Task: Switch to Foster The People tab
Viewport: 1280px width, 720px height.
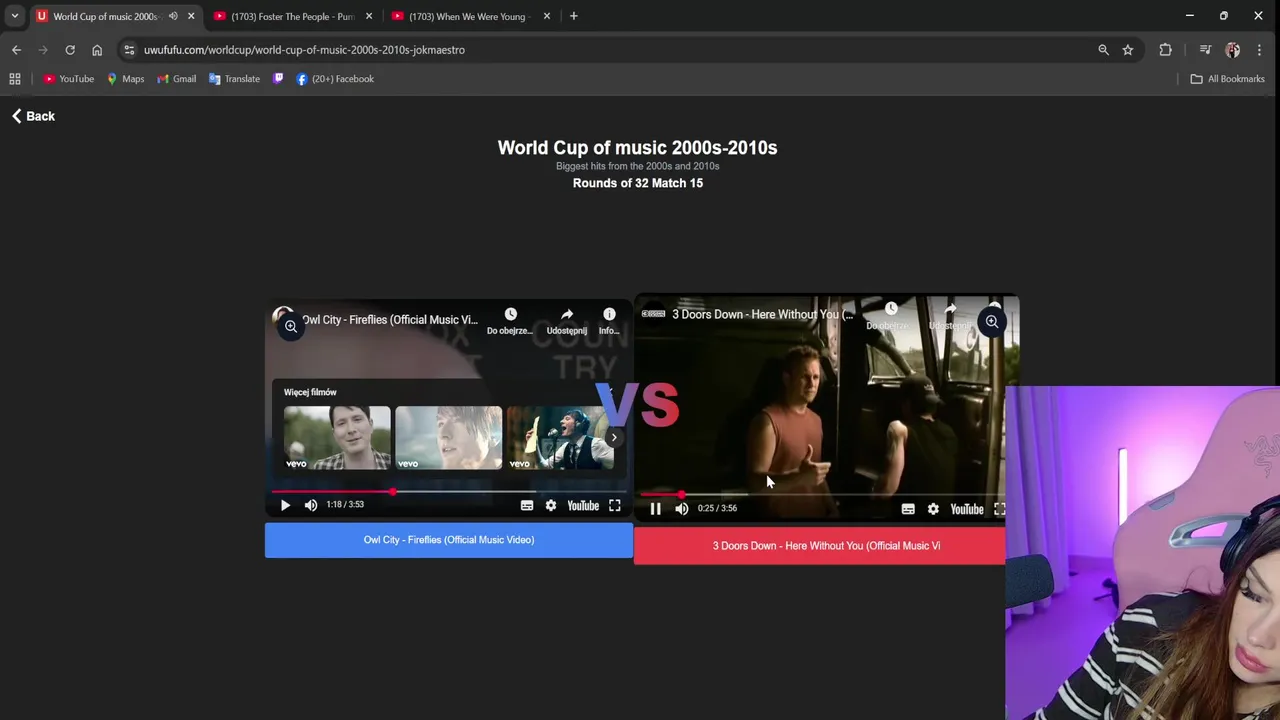Action: 292,16
